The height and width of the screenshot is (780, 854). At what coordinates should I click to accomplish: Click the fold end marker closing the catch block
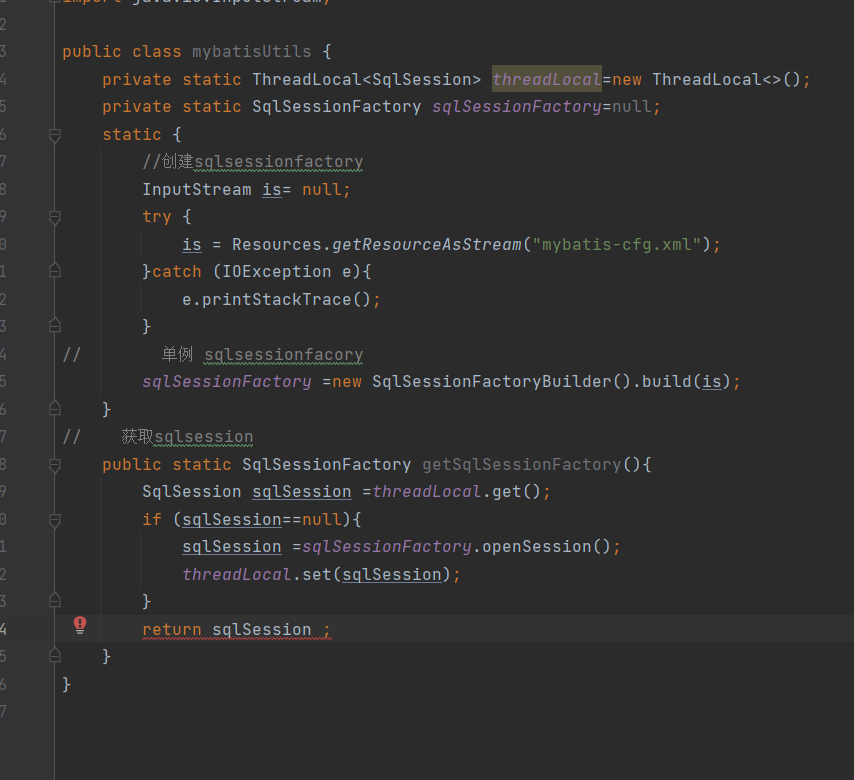click(x=54, y=325)
